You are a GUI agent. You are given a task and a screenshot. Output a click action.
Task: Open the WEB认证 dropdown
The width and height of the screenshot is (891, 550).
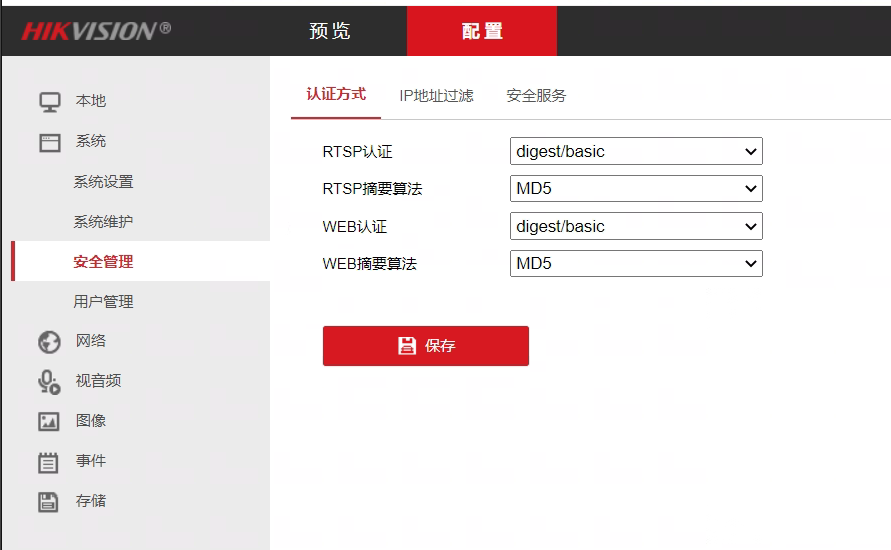click(636, 227)
